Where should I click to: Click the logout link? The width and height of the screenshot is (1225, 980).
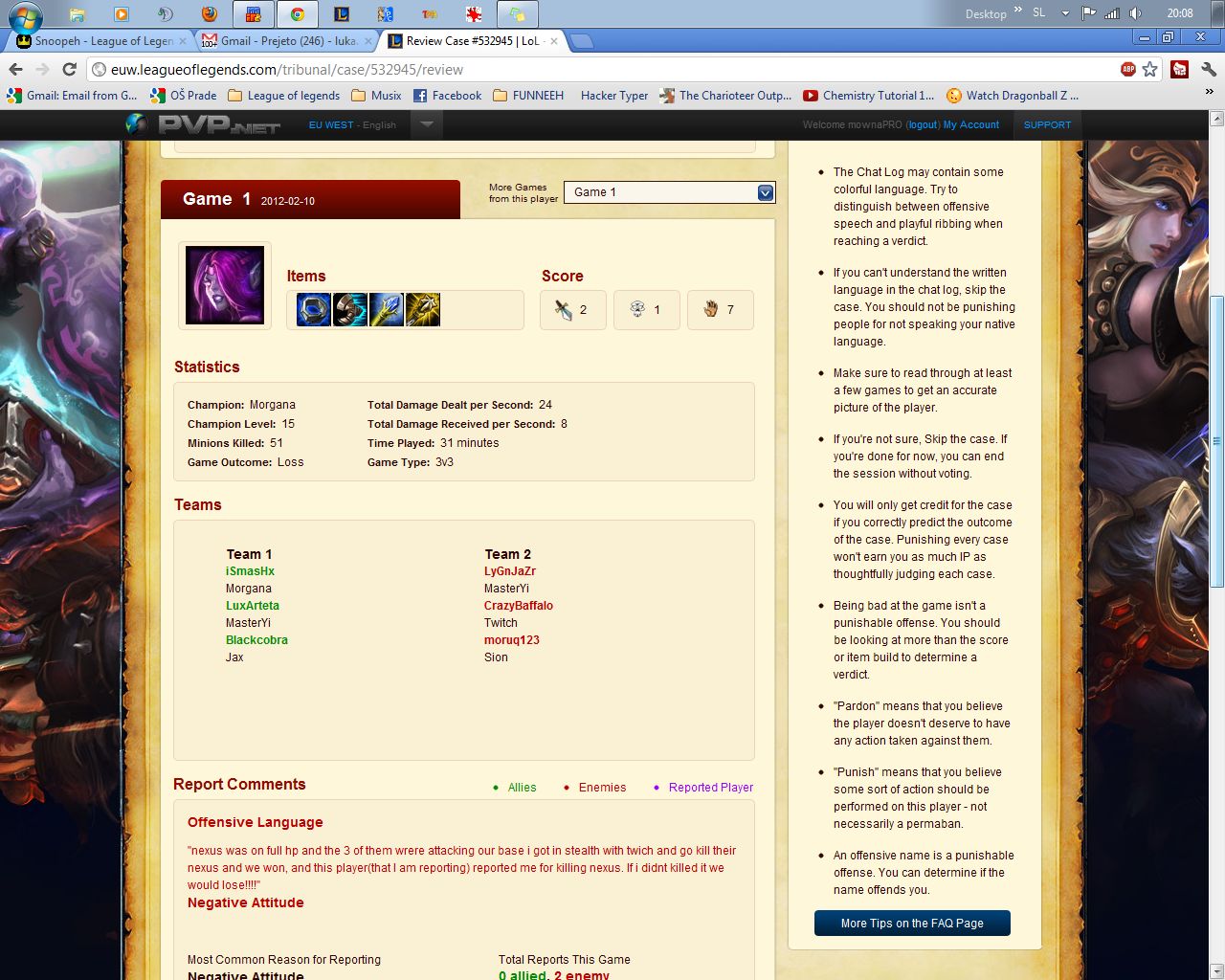[923, 124]
